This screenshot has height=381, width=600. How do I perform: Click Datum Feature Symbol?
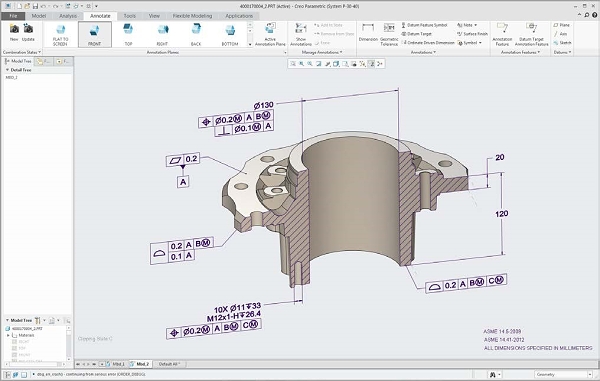[x=424, y=25]
